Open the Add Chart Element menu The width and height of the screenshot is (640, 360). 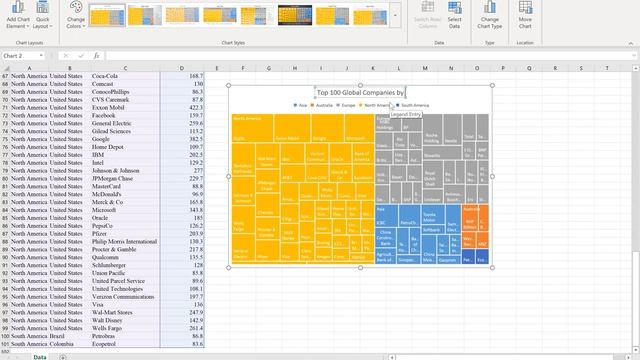(x=18, y=15)
